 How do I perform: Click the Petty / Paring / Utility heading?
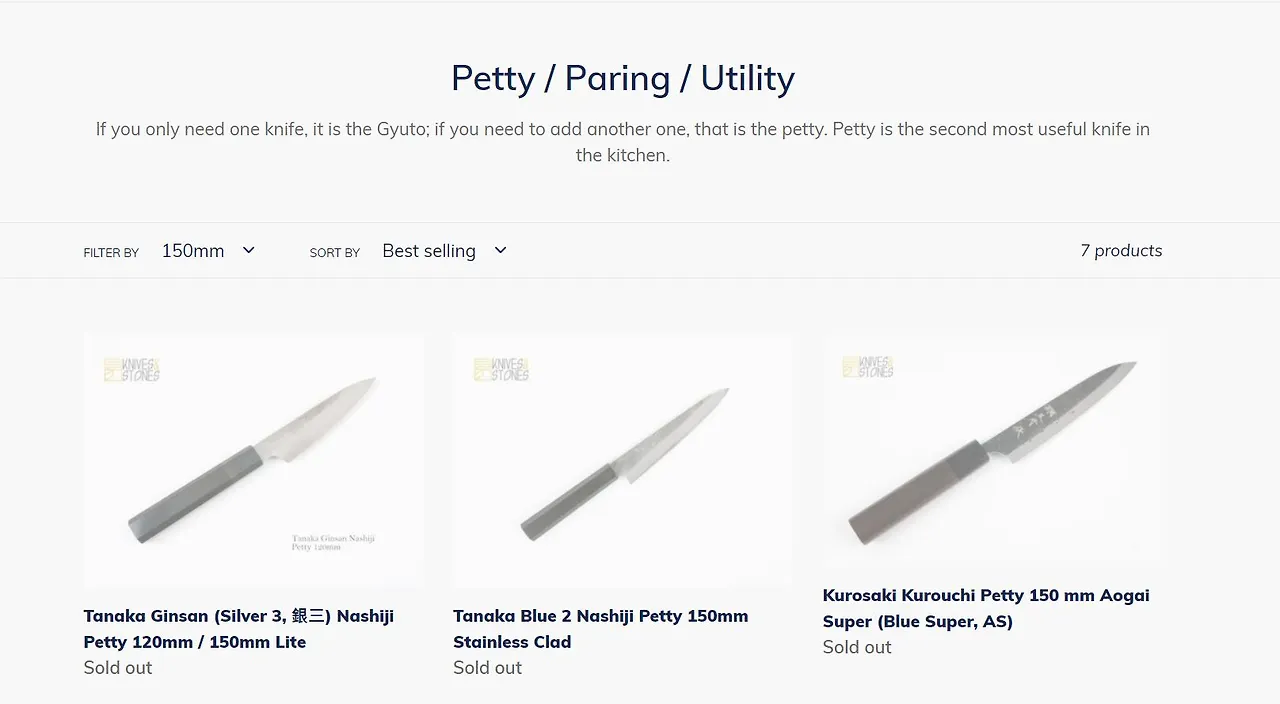click(622, 78)
